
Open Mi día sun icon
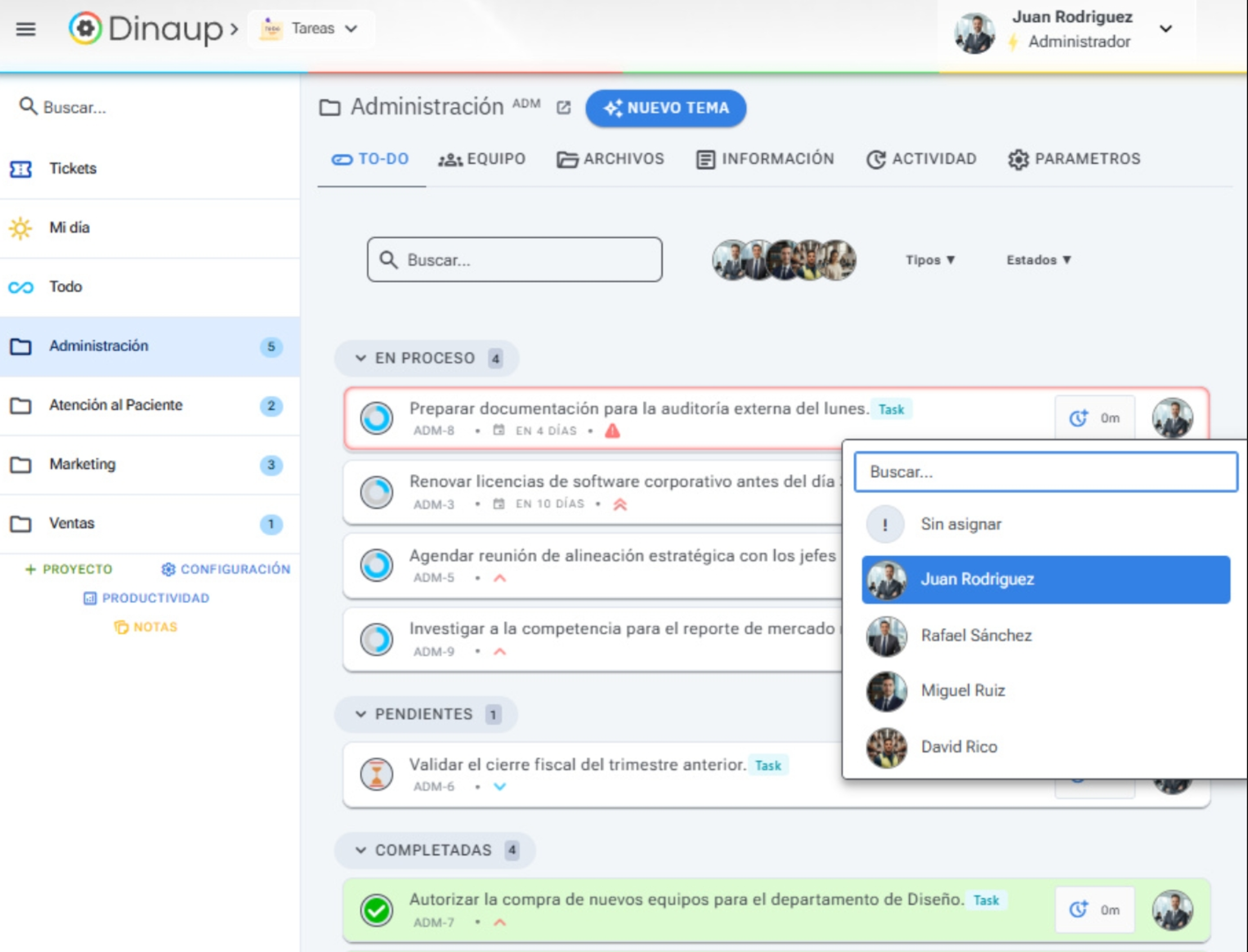[21, 228]
